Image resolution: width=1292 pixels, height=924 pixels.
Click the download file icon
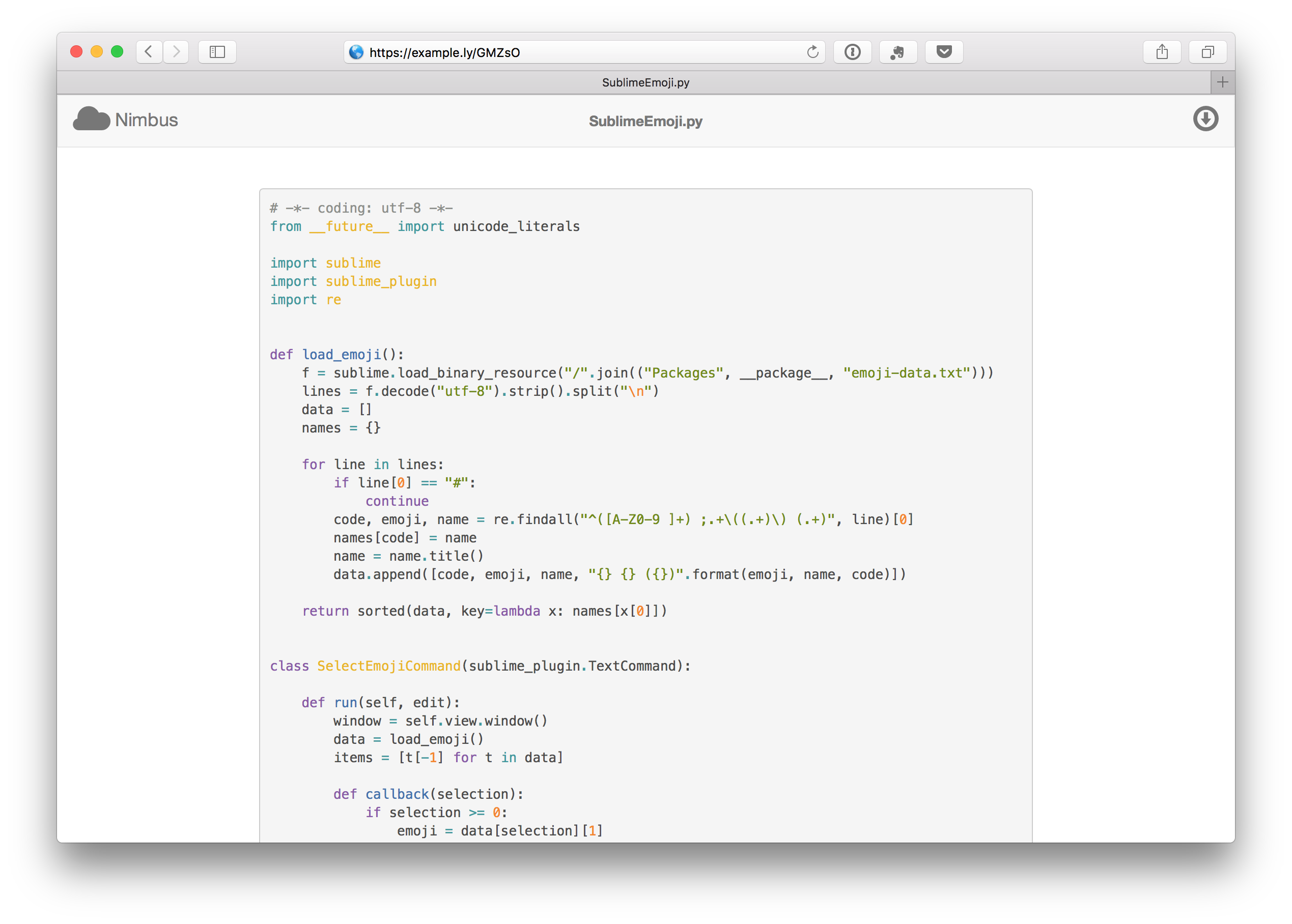tap(1205, 119)
